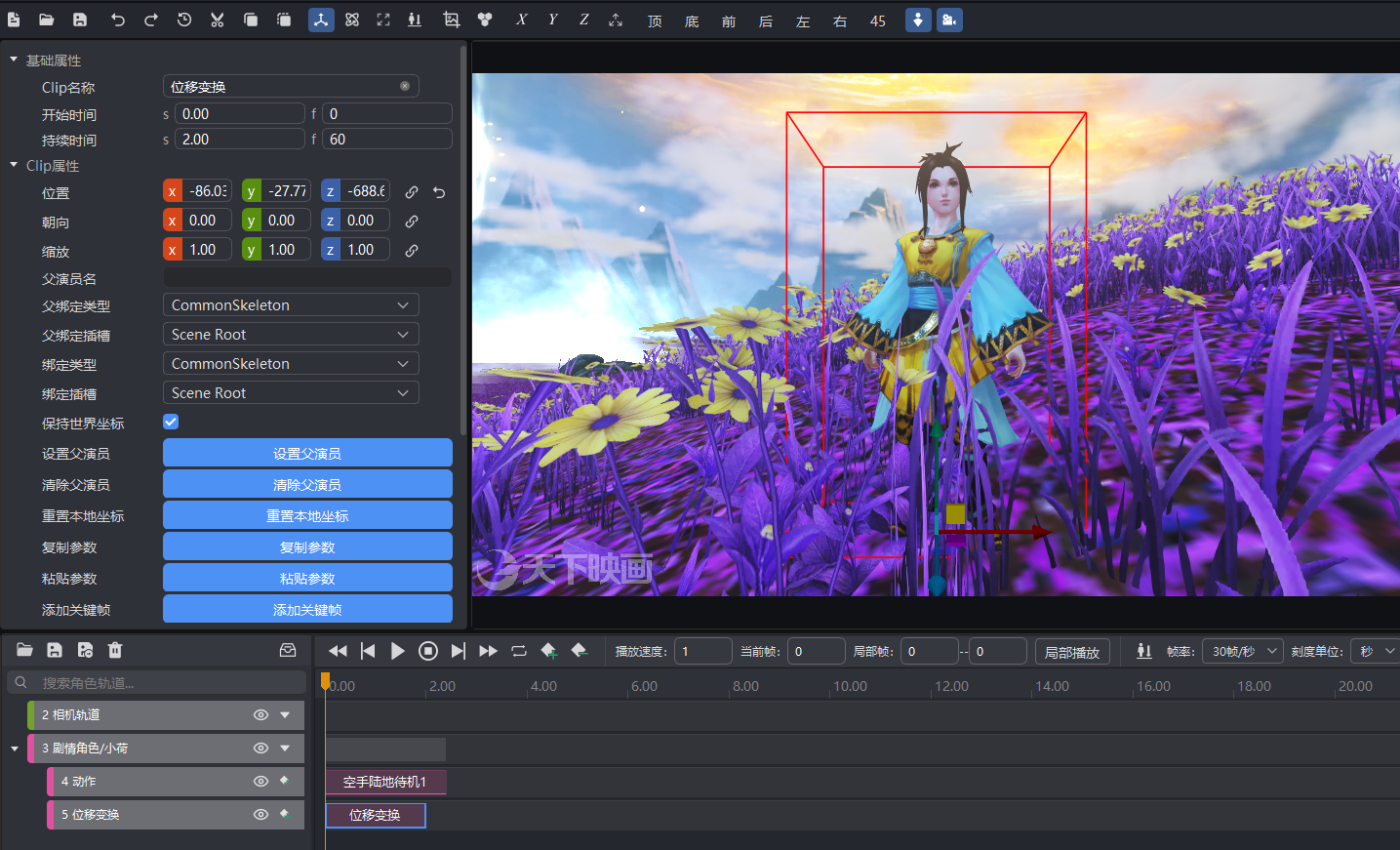Screen dimensions: 1400x850
Task: Hide the 剧情角色/小荷 track
Action: click(260, 749)
